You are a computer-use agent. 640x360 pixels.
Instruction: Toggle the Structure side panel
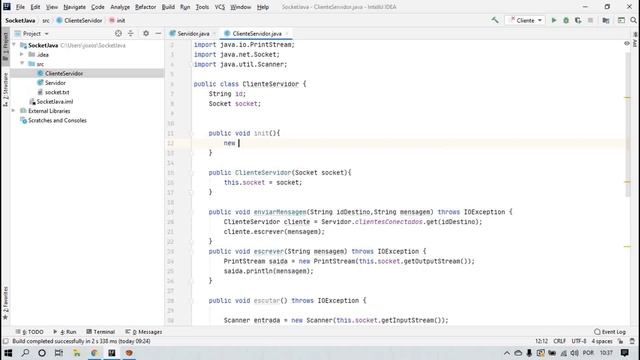[5, 90]
